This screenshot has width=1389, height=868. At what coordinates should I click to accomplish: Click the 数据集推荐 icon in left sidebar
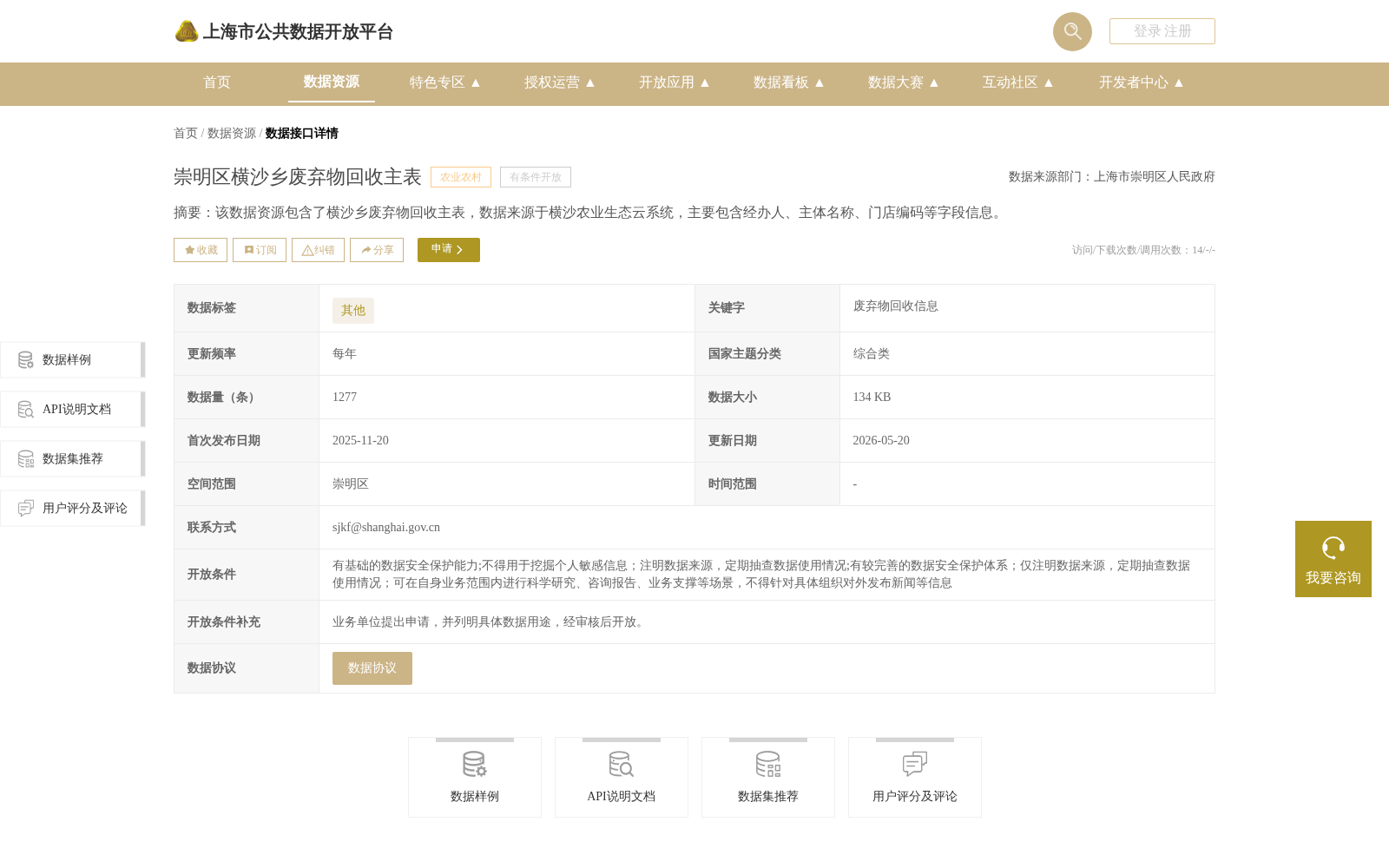26,458
